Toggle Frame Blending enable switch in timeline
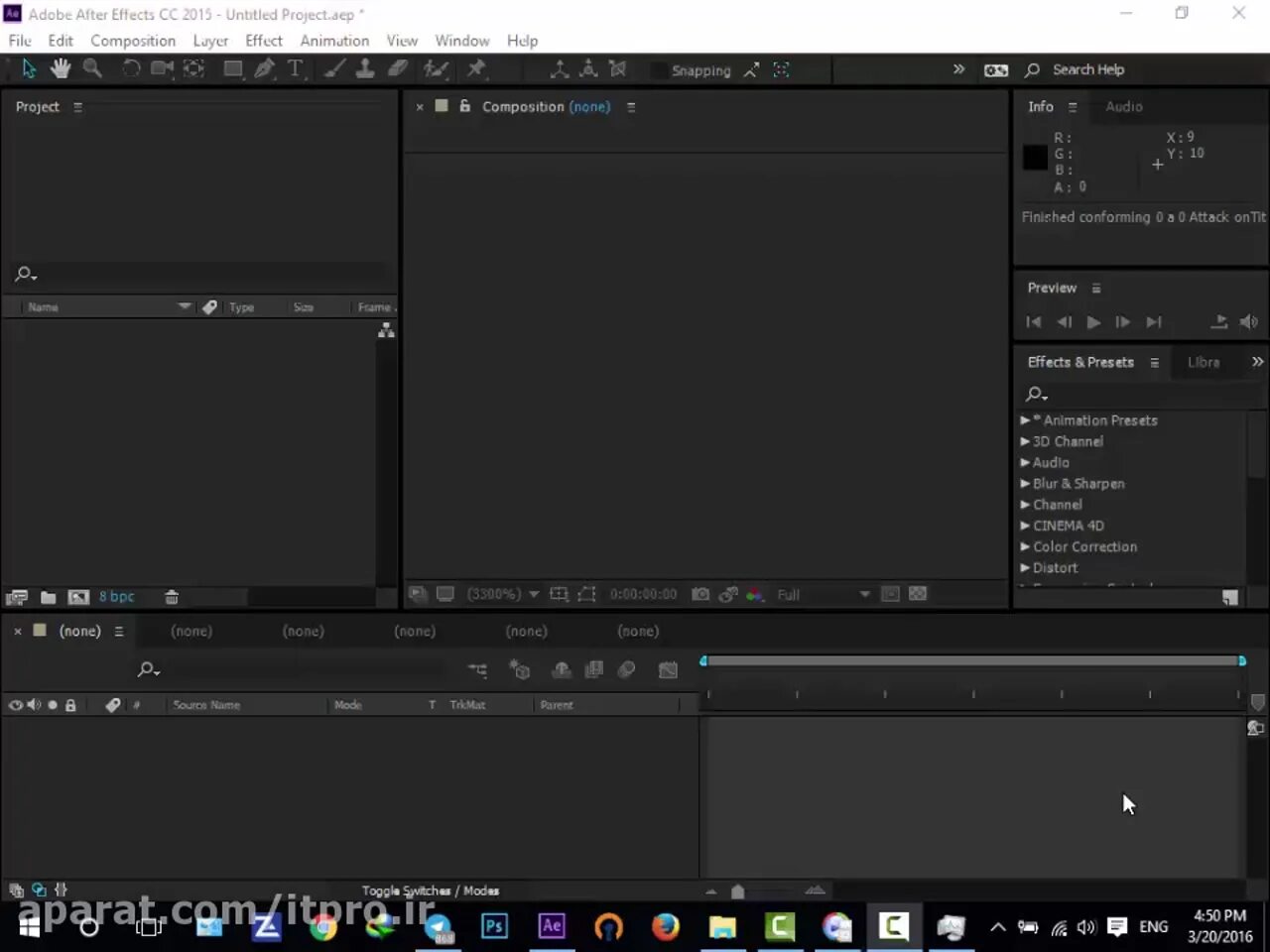The width and height of the screenshot is (1270, 952). point(594,670)
